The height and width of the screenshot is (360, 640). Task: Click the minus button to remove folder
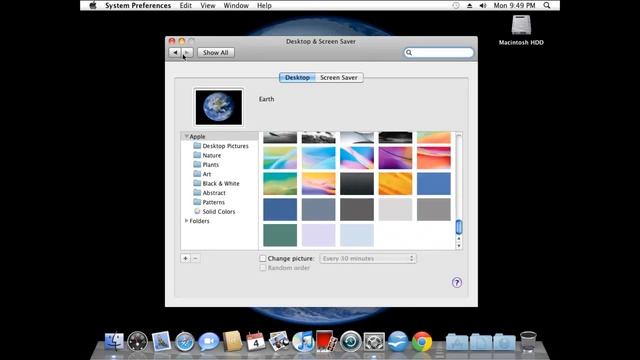tap(196, 258)
